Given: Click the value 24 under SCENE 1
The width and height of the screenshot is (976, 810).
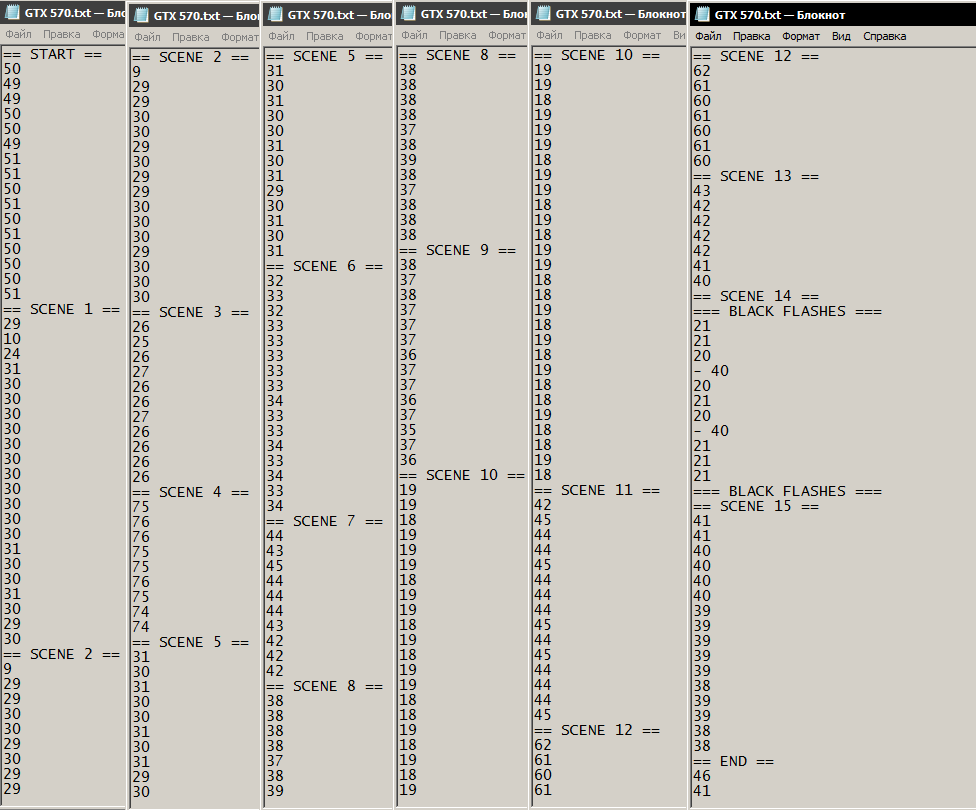Looking at the screenshot, I should click(x=12, y=354).
